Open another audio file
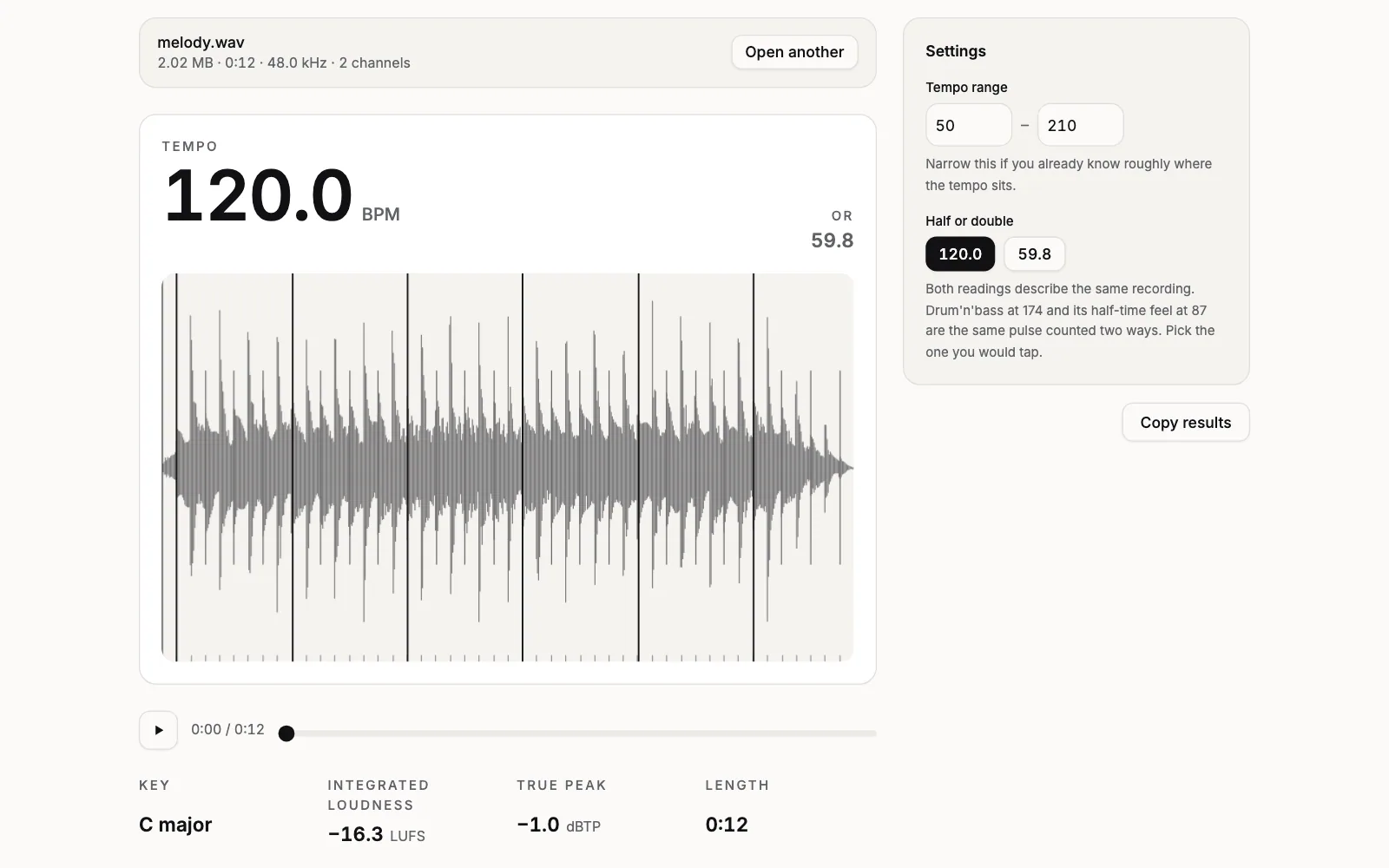 click(x=794, y=52)
